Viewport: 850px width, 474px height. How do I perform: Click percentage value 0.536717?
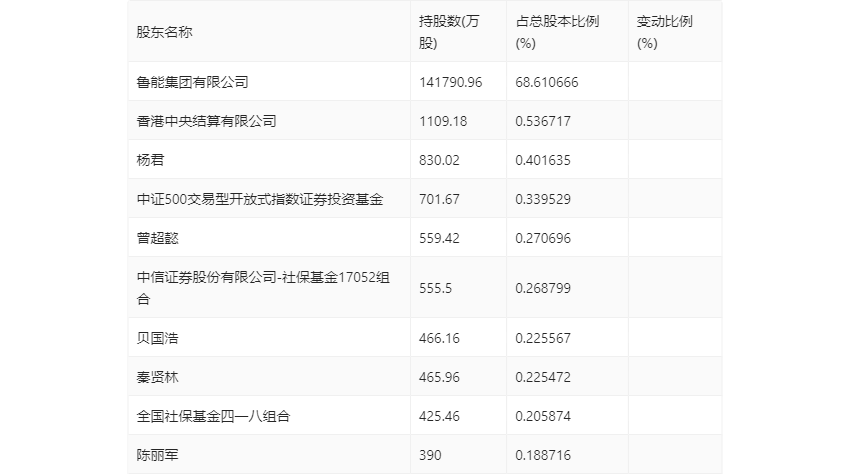(x=543, y=121)
